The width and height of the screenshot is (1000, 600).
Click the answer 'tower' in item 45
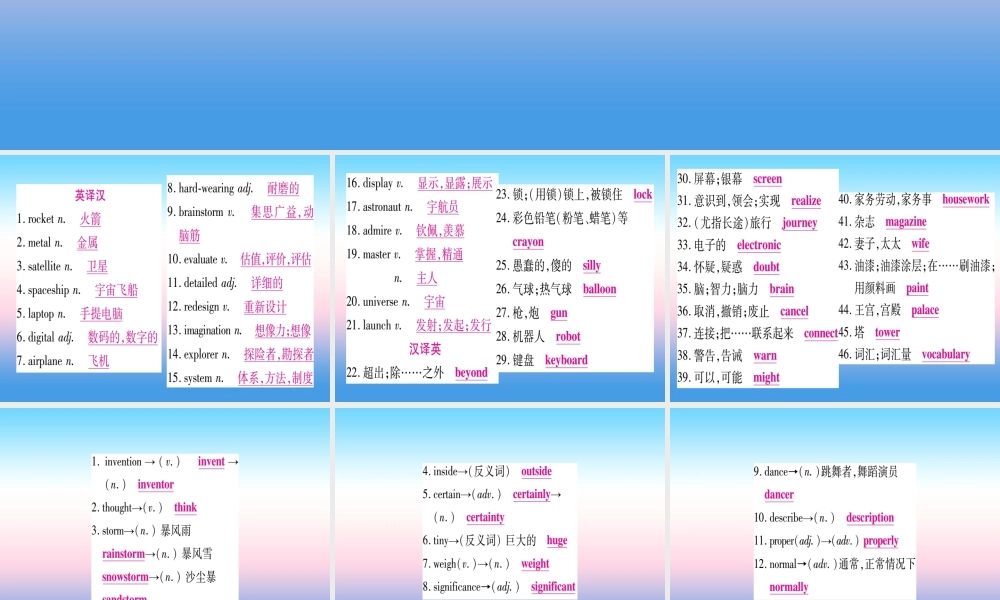click(887, 332)
